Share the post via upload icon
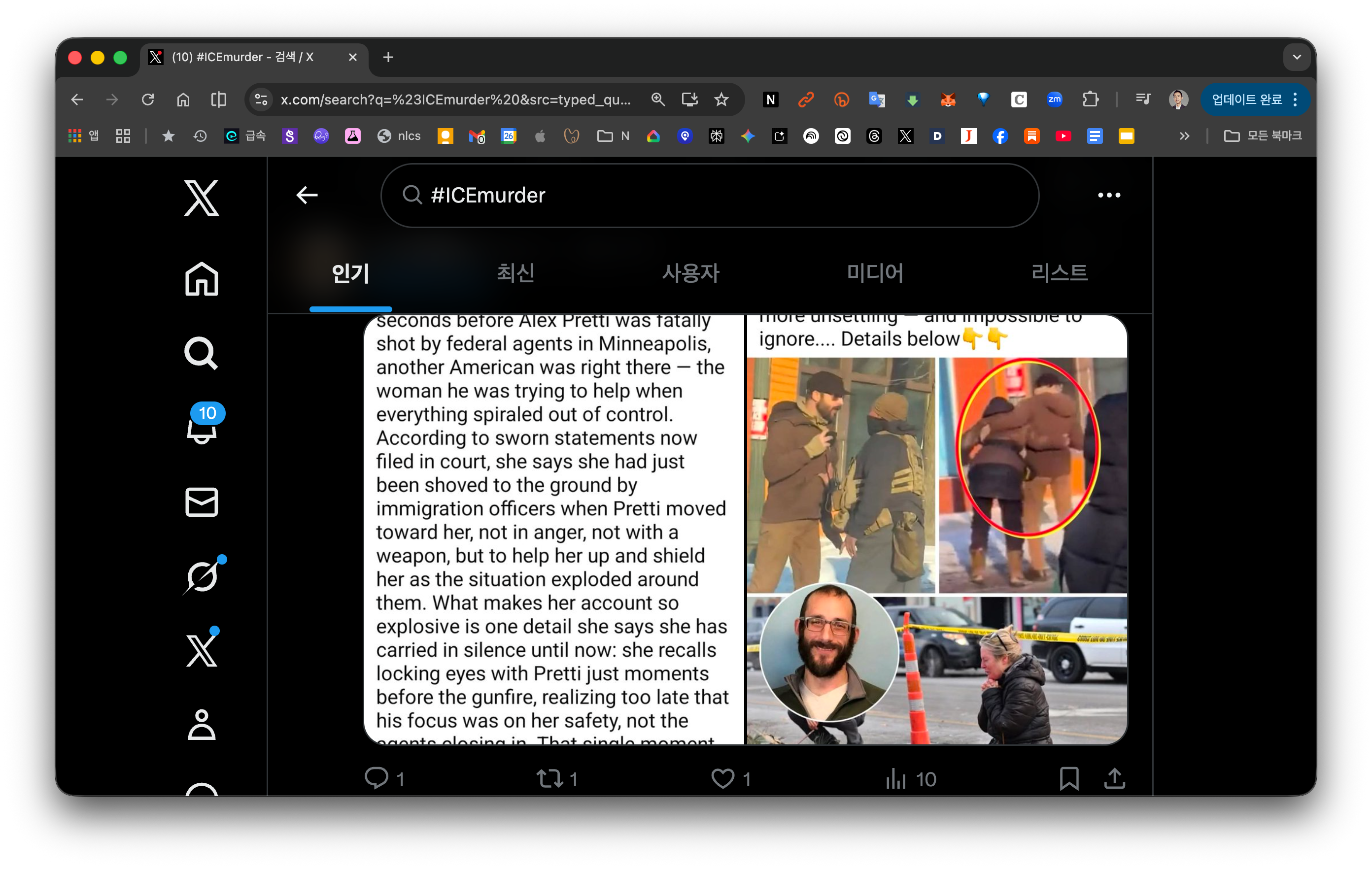The width and height of the screenshot is (1372, 869). coord(1114,778)
